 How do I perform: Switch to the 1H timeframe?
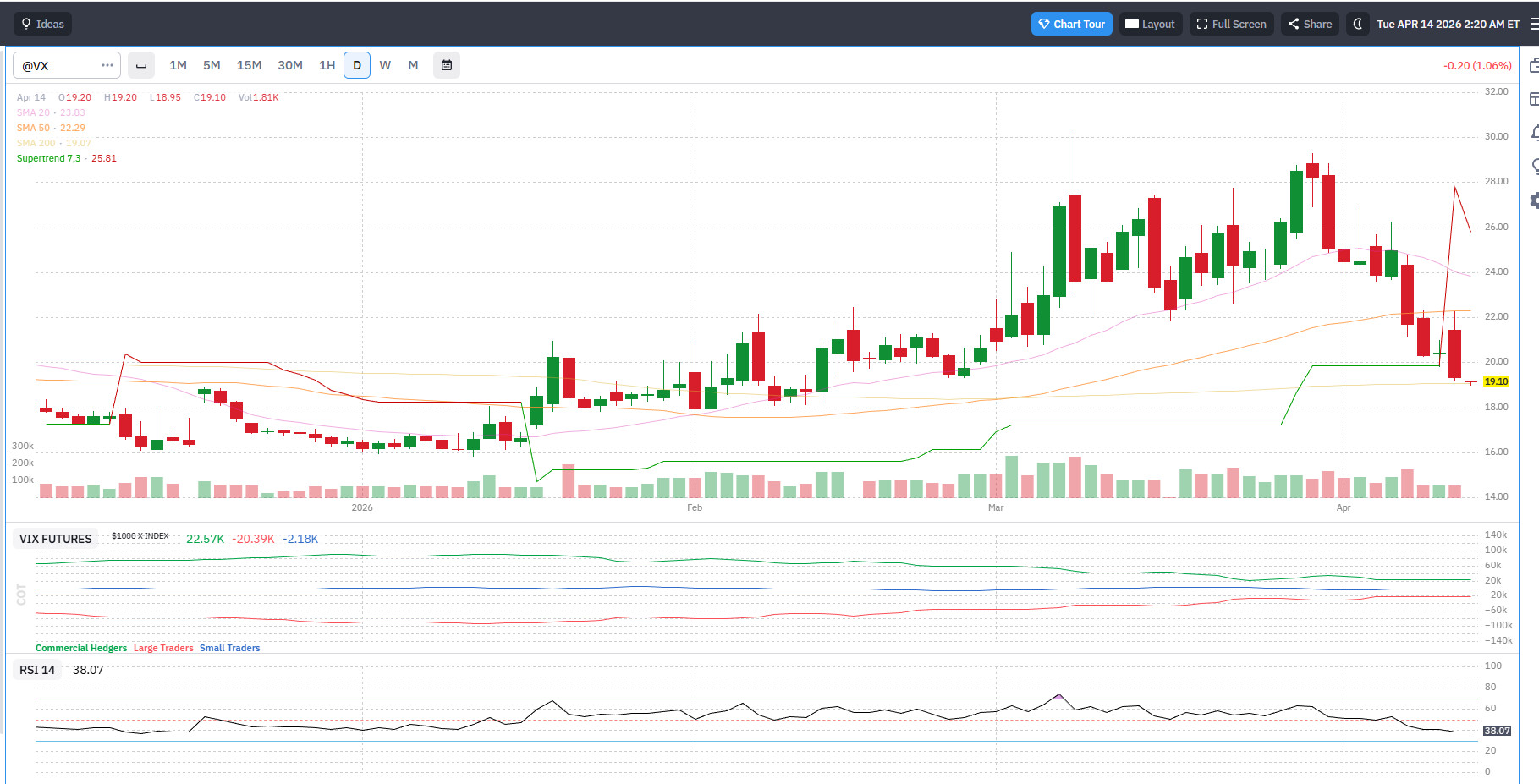327,65
